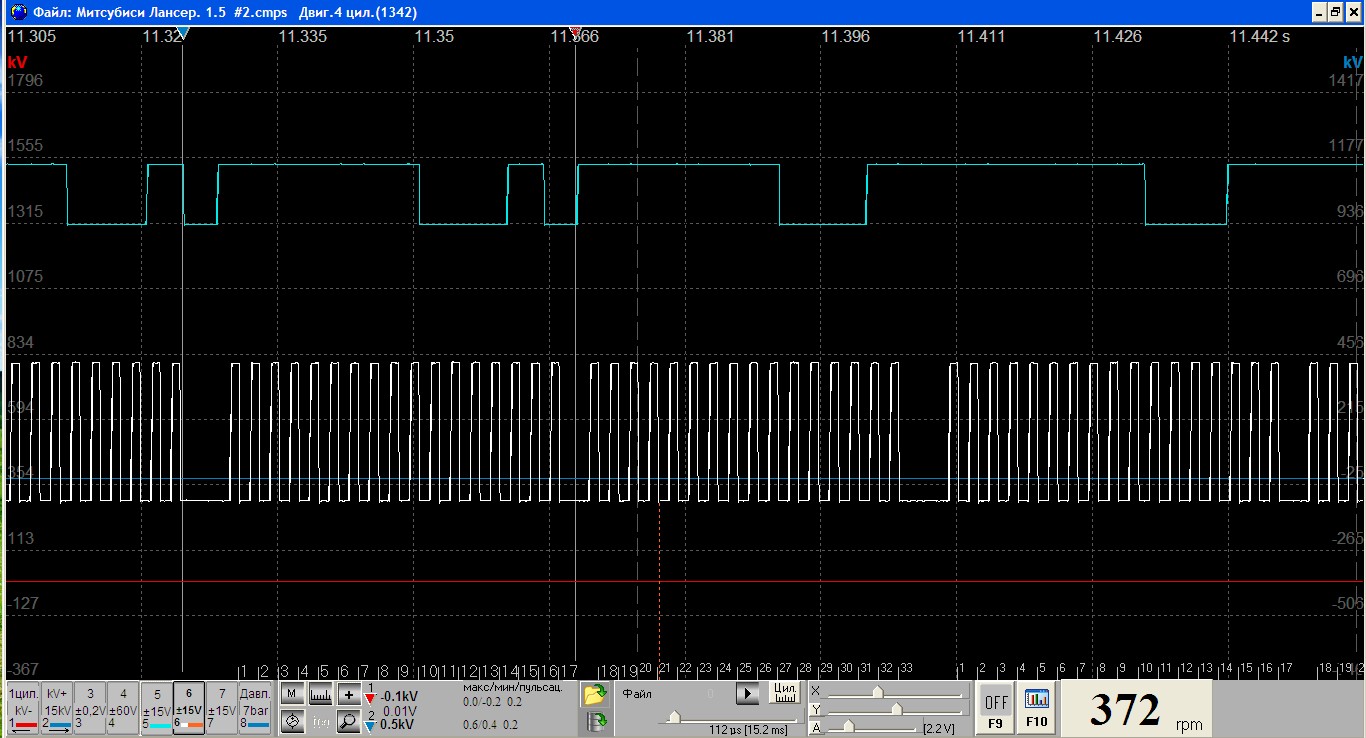The width and height of the screenshot is (1366, 738).
Task: Click the application icon in title bar
Action: coord(19,12)
